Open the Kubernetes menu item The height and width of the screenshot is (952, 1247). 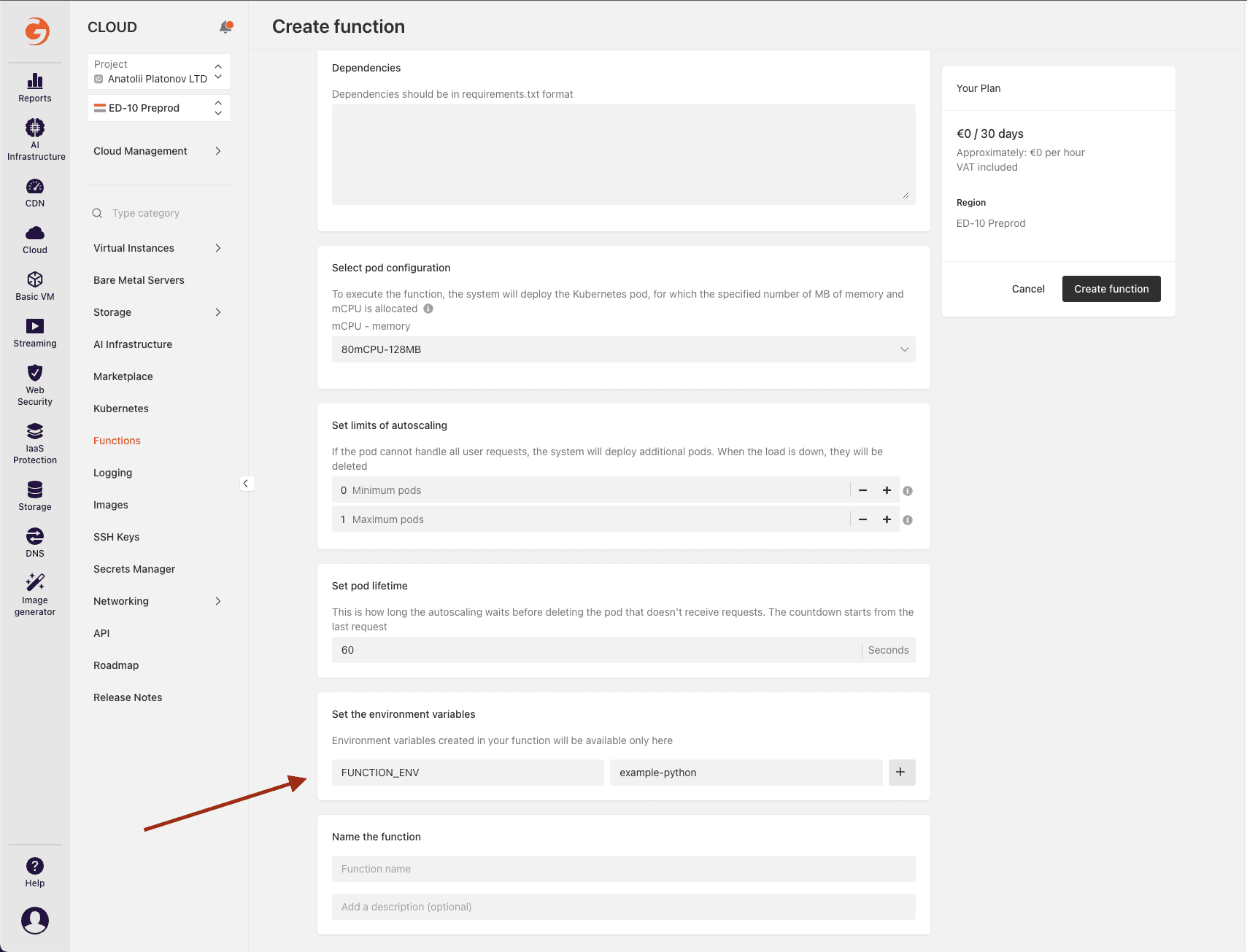[x=121, y=409]
